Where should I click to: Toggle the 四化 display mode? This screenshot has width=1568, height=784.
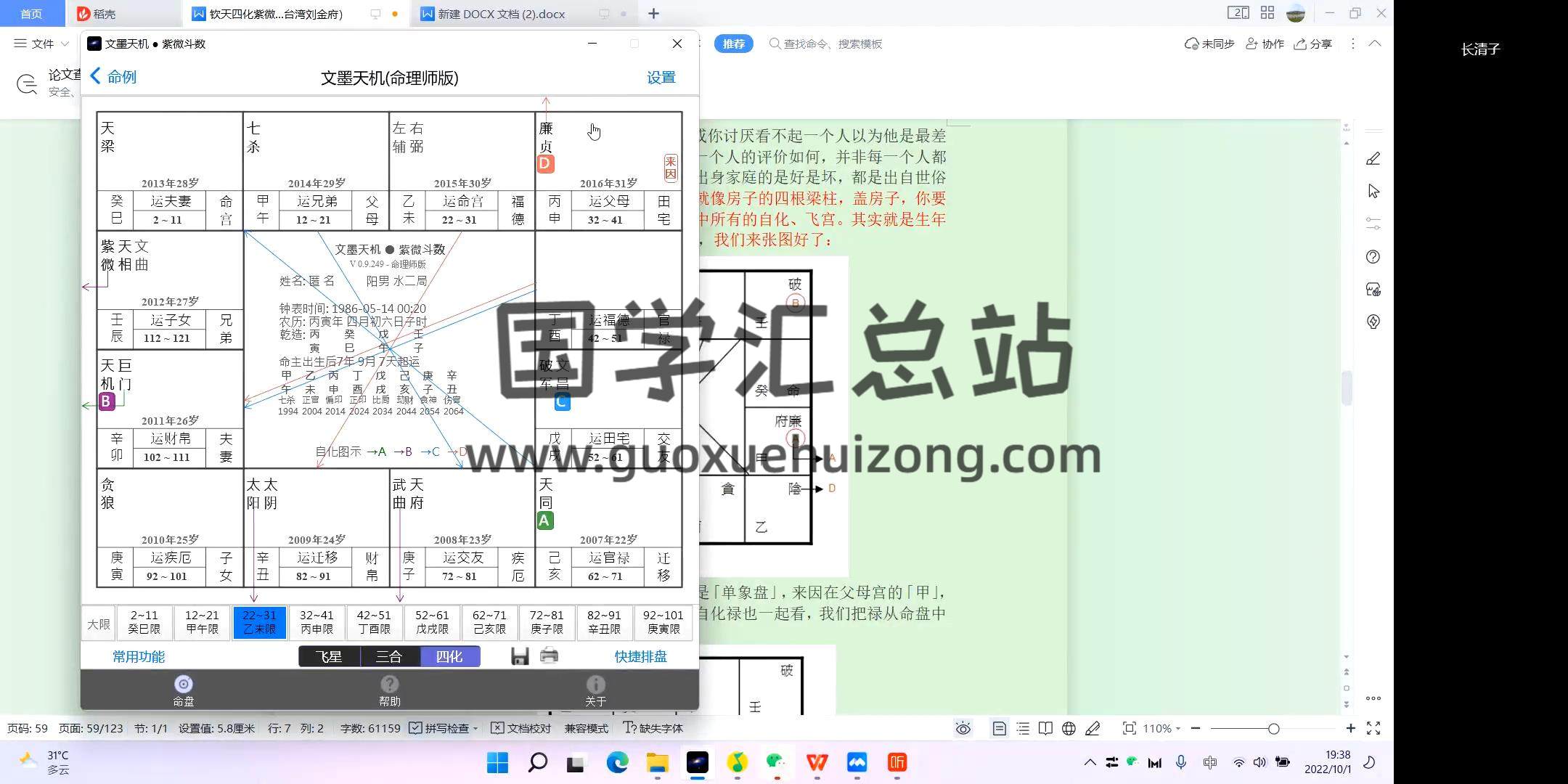[x=449, y=656]
